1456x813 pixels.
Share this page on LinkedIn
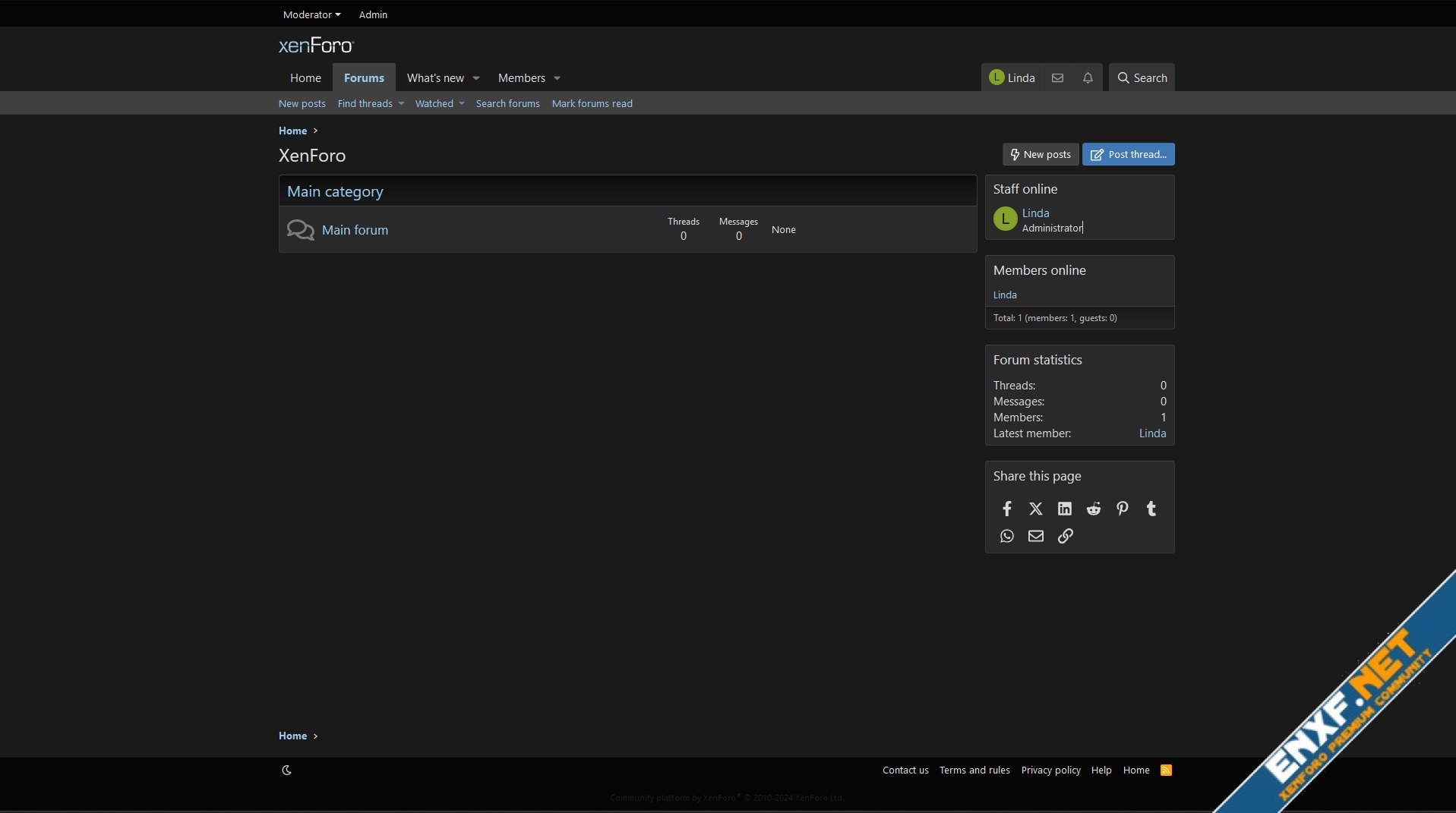click(x=1065, y=509)
